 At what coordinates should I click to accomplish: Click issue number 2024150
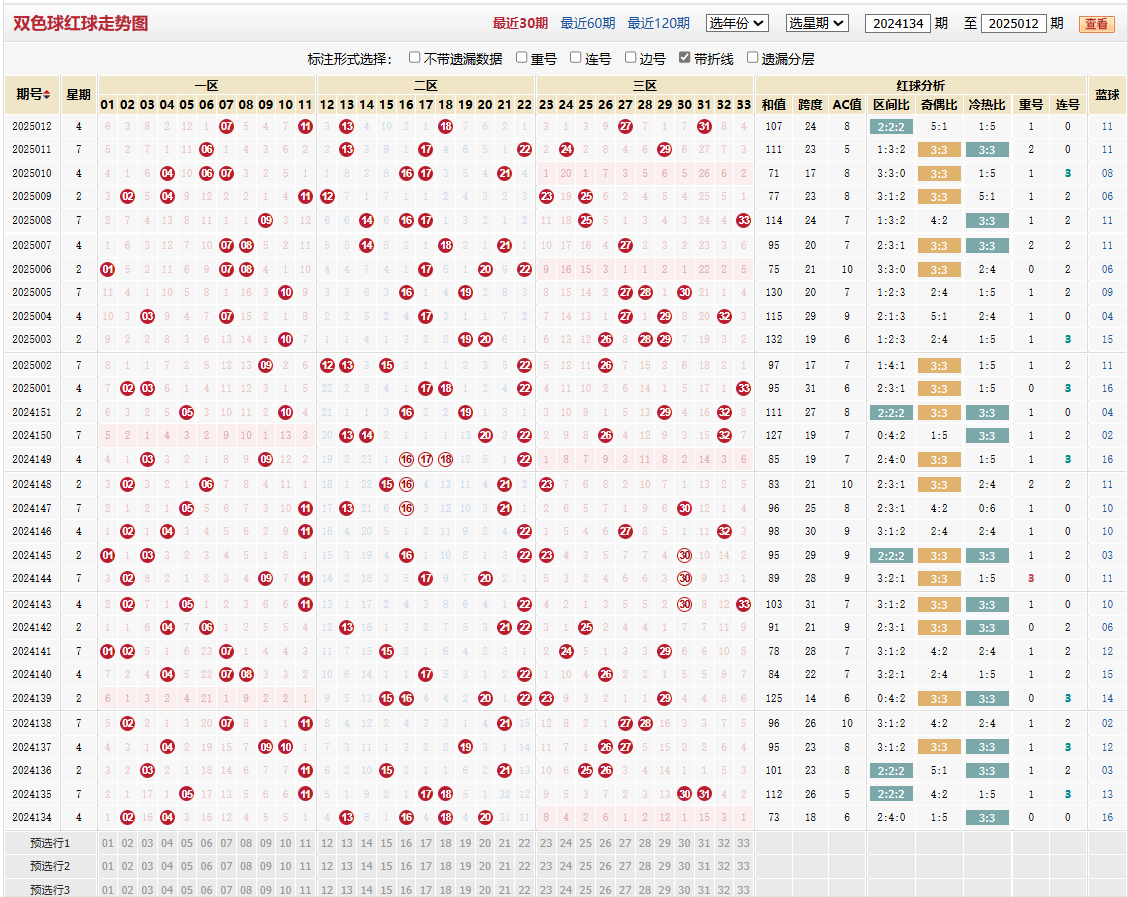(32, 435)
